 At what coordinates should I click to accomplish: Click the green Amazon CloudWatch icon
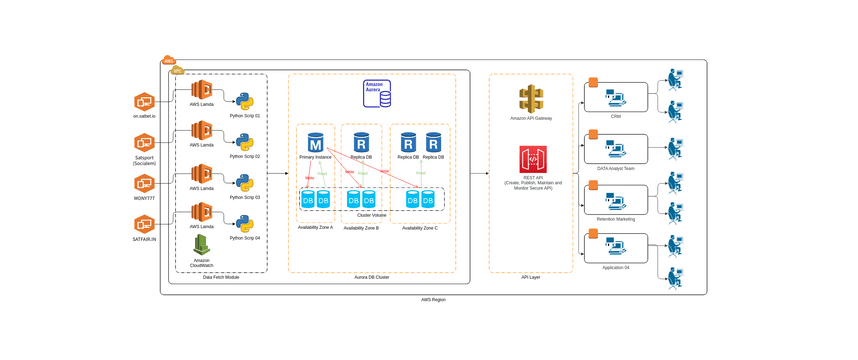tap(201, 245)
